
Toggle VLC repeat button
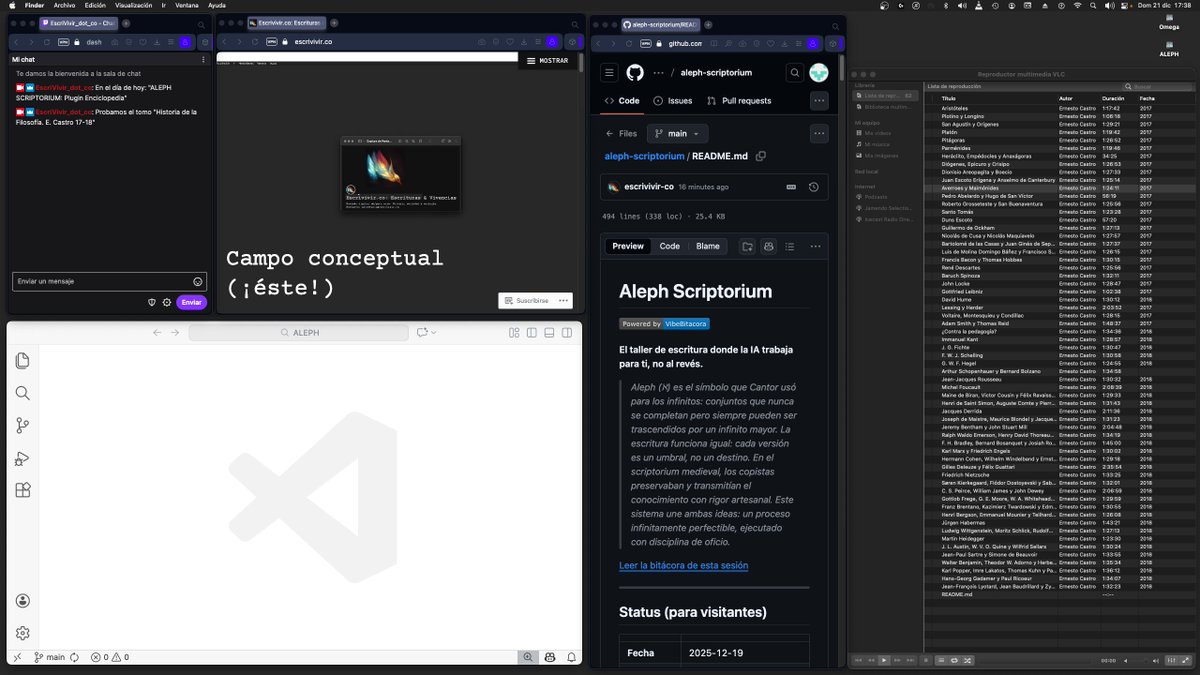click(x=954, y=660)
